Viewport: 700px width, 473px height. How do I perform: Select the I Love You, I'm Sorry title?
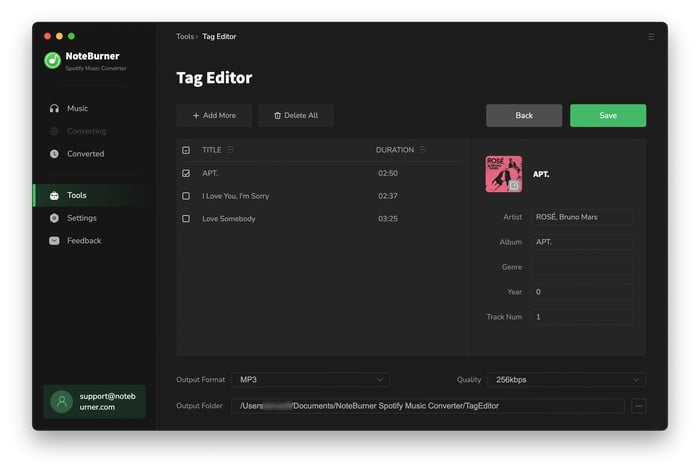(235, 196)
